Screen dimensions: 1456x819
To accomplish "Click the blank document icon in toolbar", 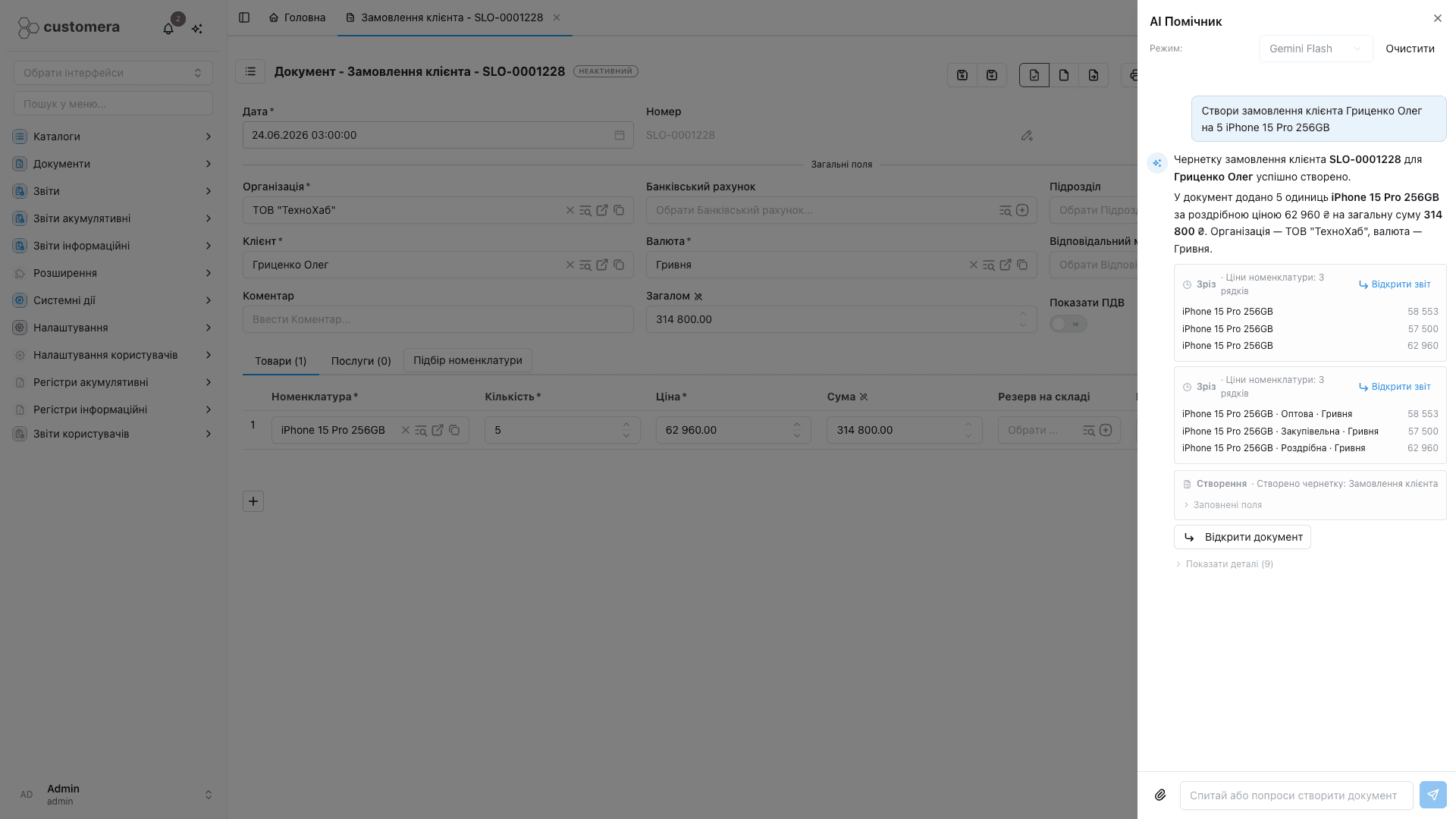I will coord(1064,75).
